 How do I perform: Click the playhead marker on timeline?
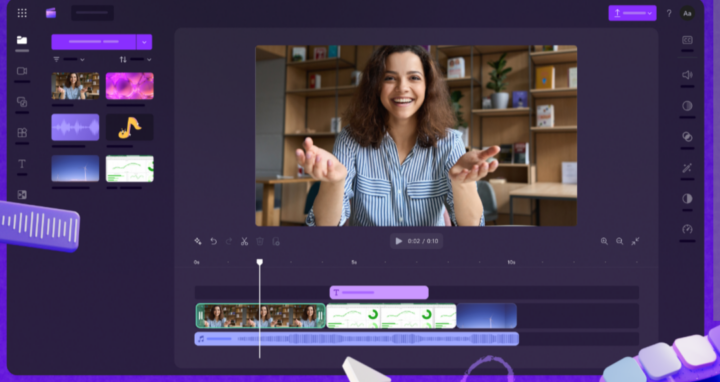pyautogui.click(x=259, y=262)
